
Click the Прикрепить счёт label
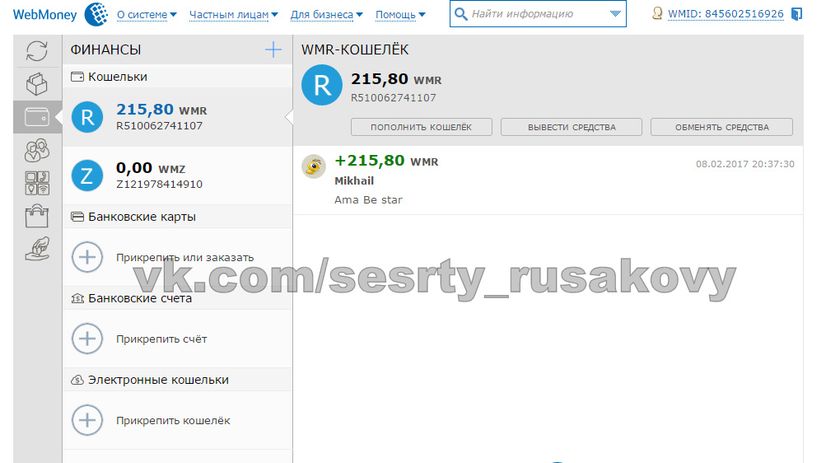[x=161, y=339]
